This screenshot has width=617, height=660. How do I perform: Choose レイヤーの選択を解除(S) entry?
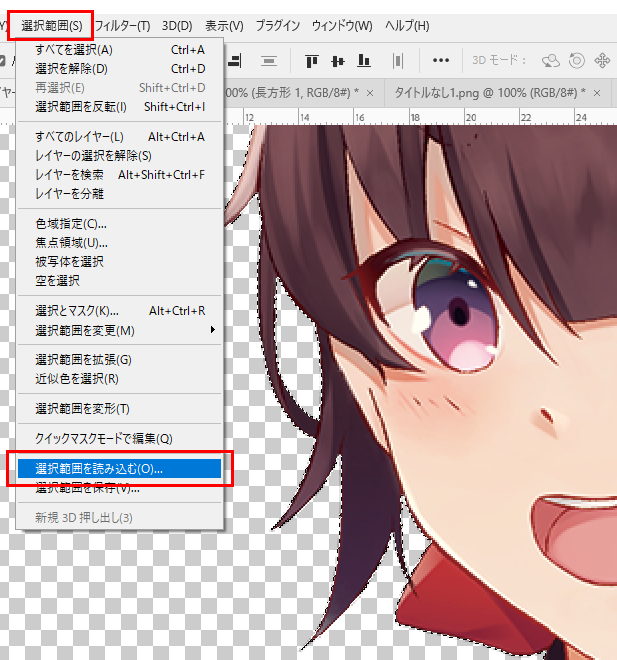(120, 156)
